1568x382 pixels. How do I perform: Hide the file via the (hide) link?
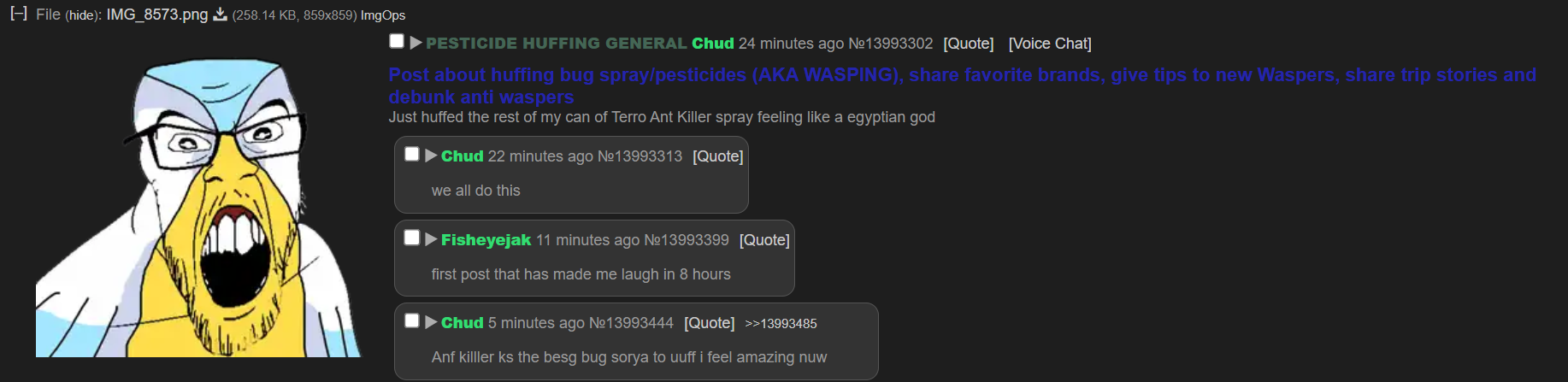(x=83, y=15)
